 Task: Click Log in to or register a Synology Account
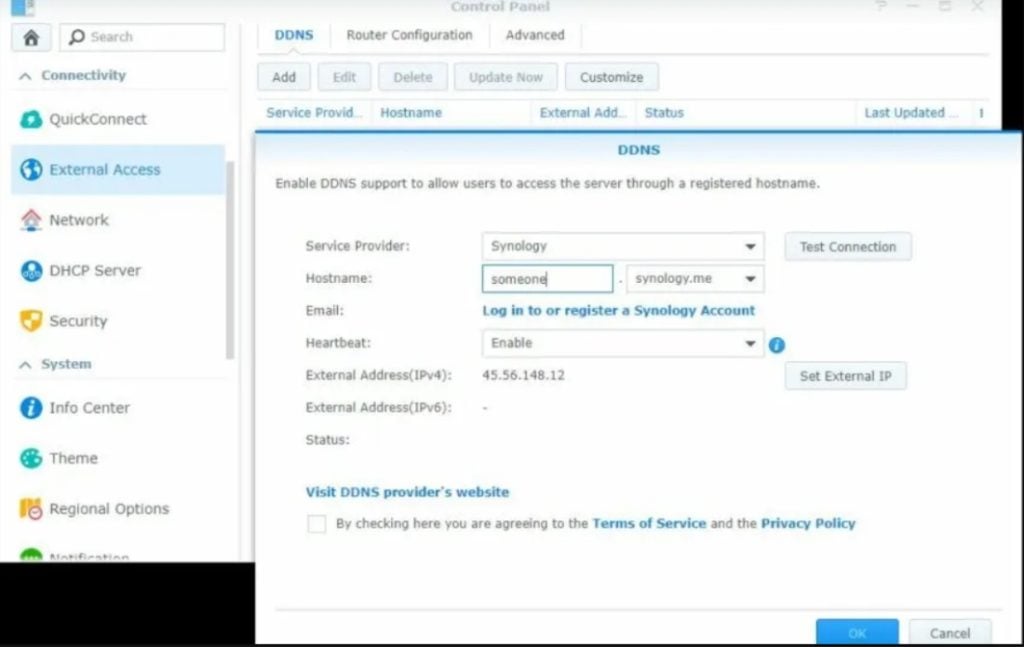(x=618, y=311)
